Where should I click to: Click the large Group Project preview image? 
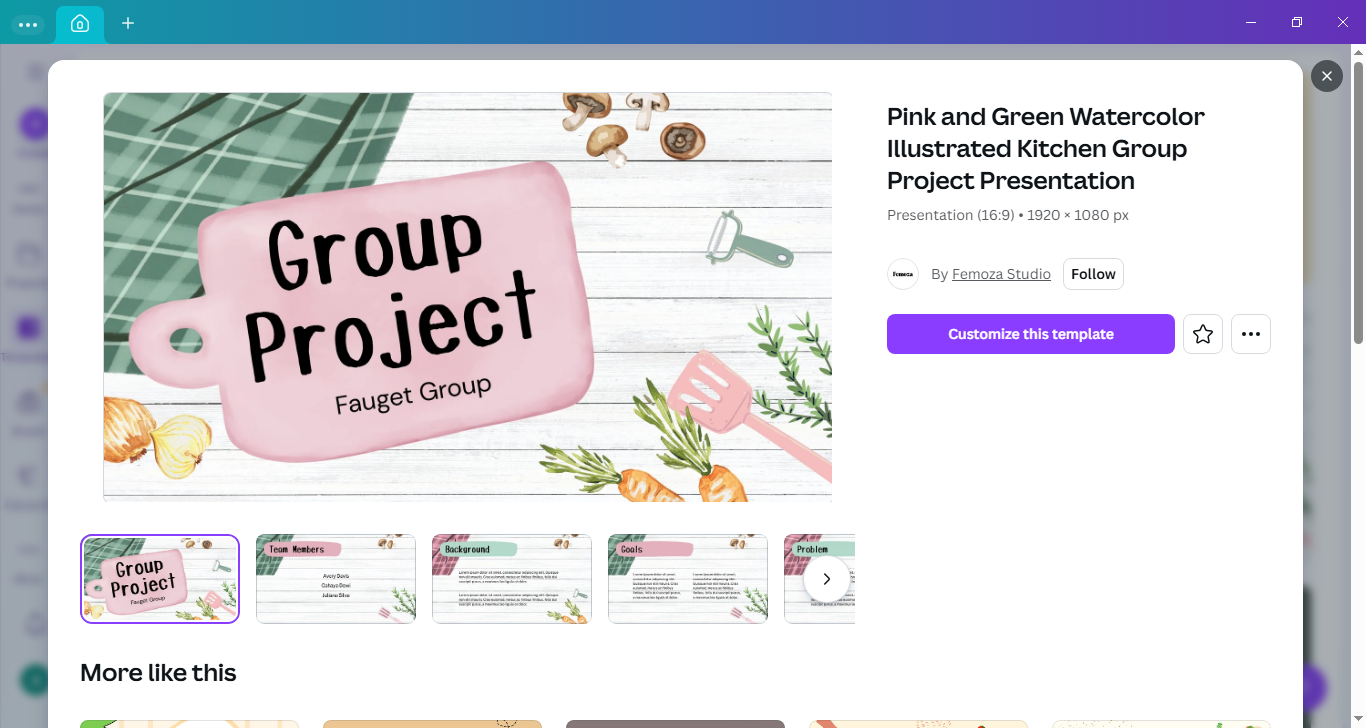click(x=468, y=297)
